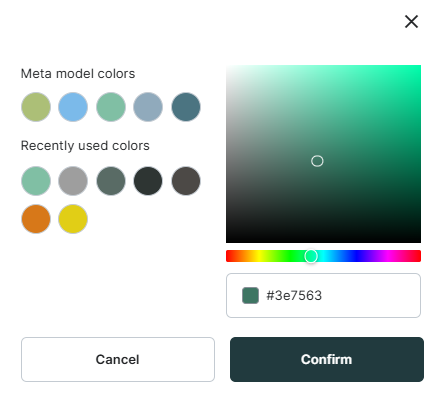440x397 pixels.
Task: Choose yellow recently used color swatch
Action: [x=73, y=219]
